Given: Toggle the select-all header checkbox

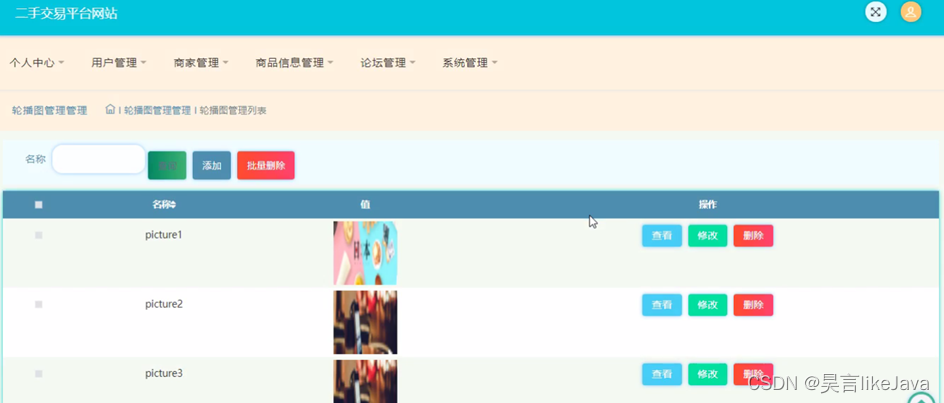Looking at the screenshot, I should (x=39, y=205).
